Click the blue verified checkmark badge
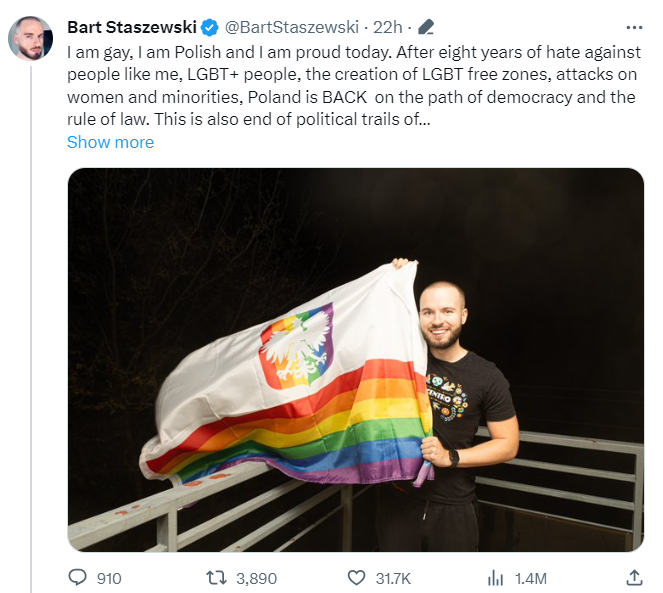The width and height of the screenshot is (663, 593). pyautogui.click(x=209, y=27)
